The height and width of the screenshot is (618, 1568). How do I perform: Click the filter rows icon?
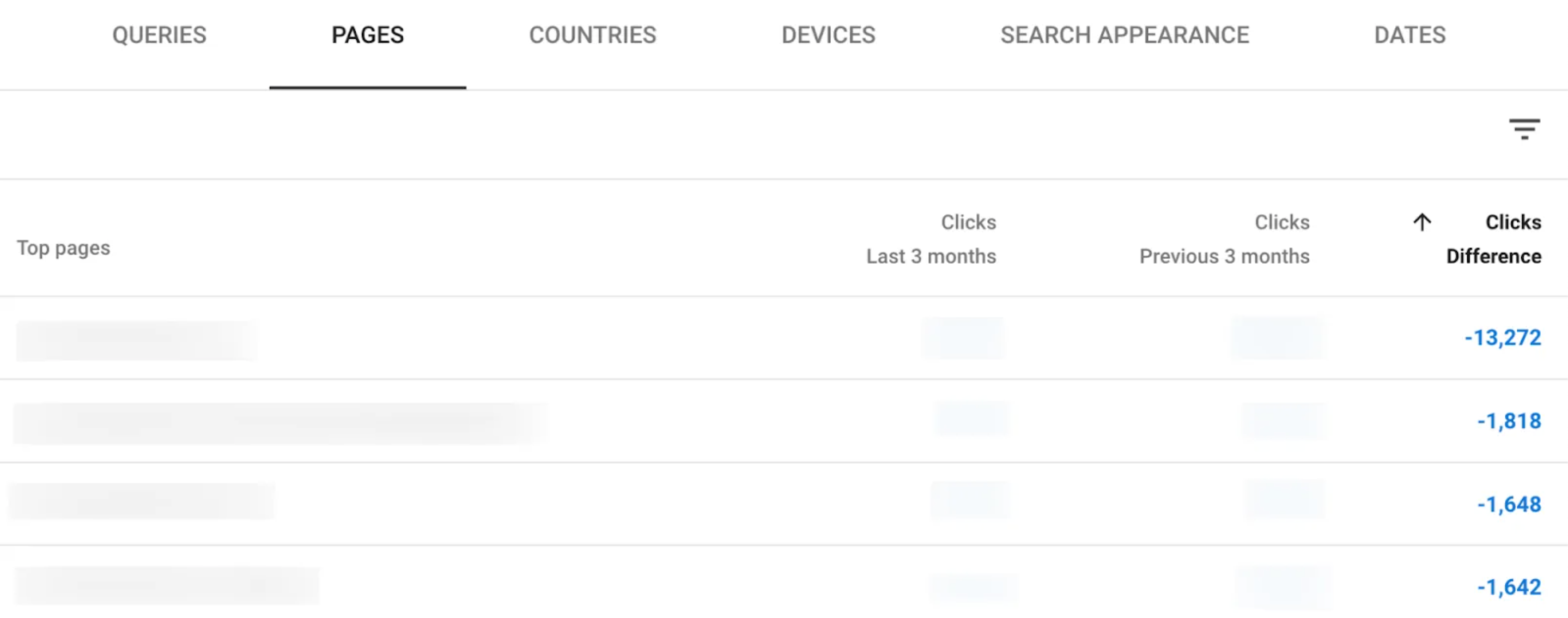1524,129
